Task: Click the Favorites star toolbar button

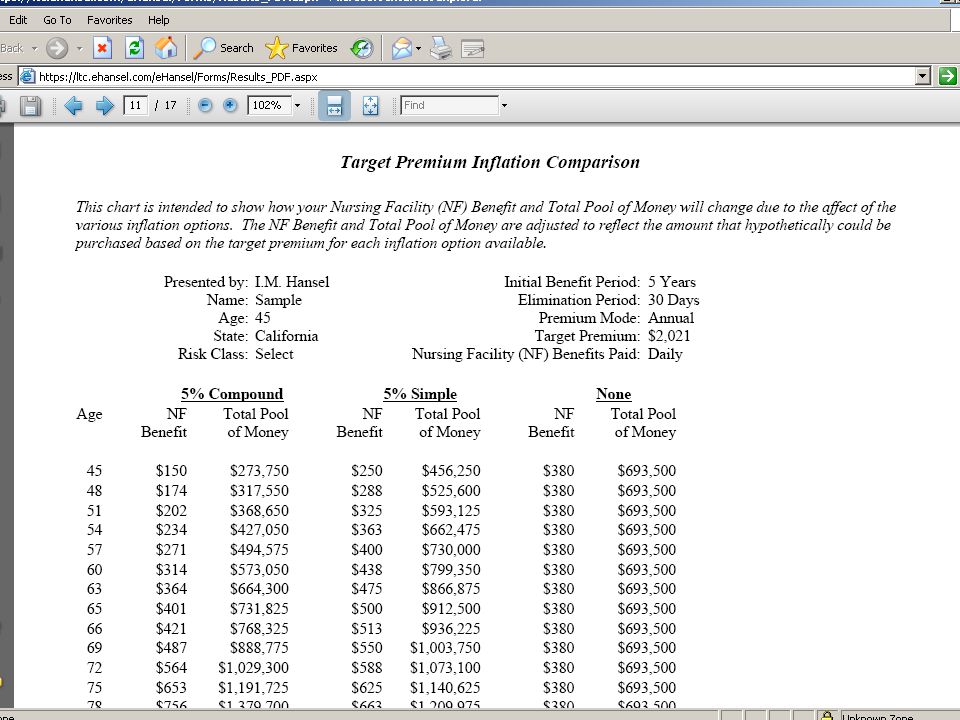Action: (301, 48)
